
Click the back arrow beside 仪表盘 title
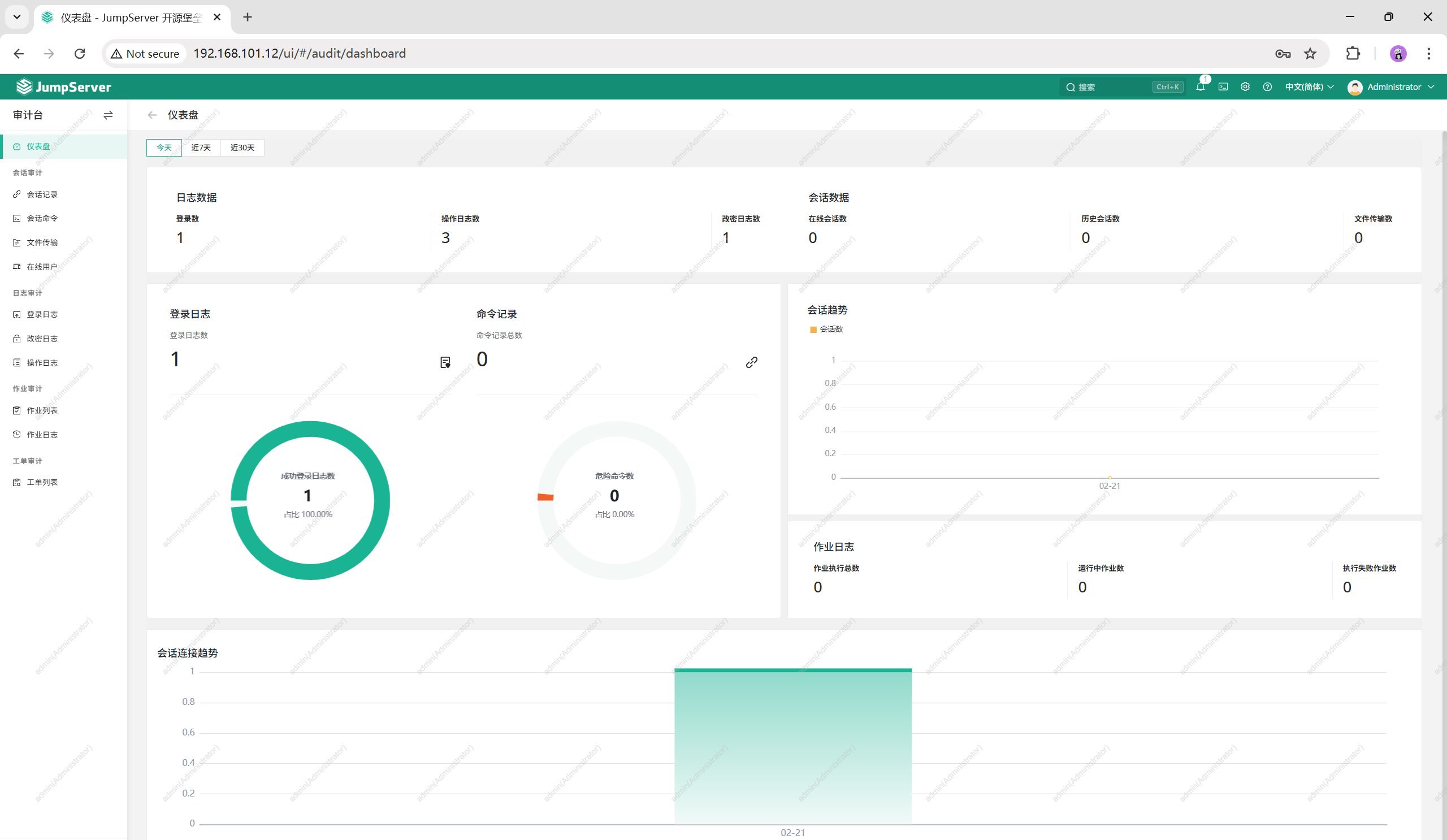pyautogui.click(x=152, y=115)
